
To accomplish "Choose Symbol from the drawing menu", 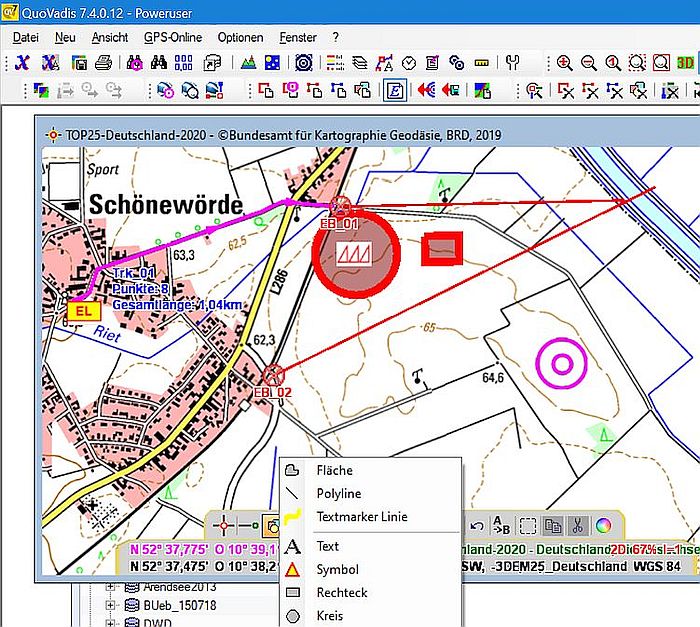I will click(371, 569).
